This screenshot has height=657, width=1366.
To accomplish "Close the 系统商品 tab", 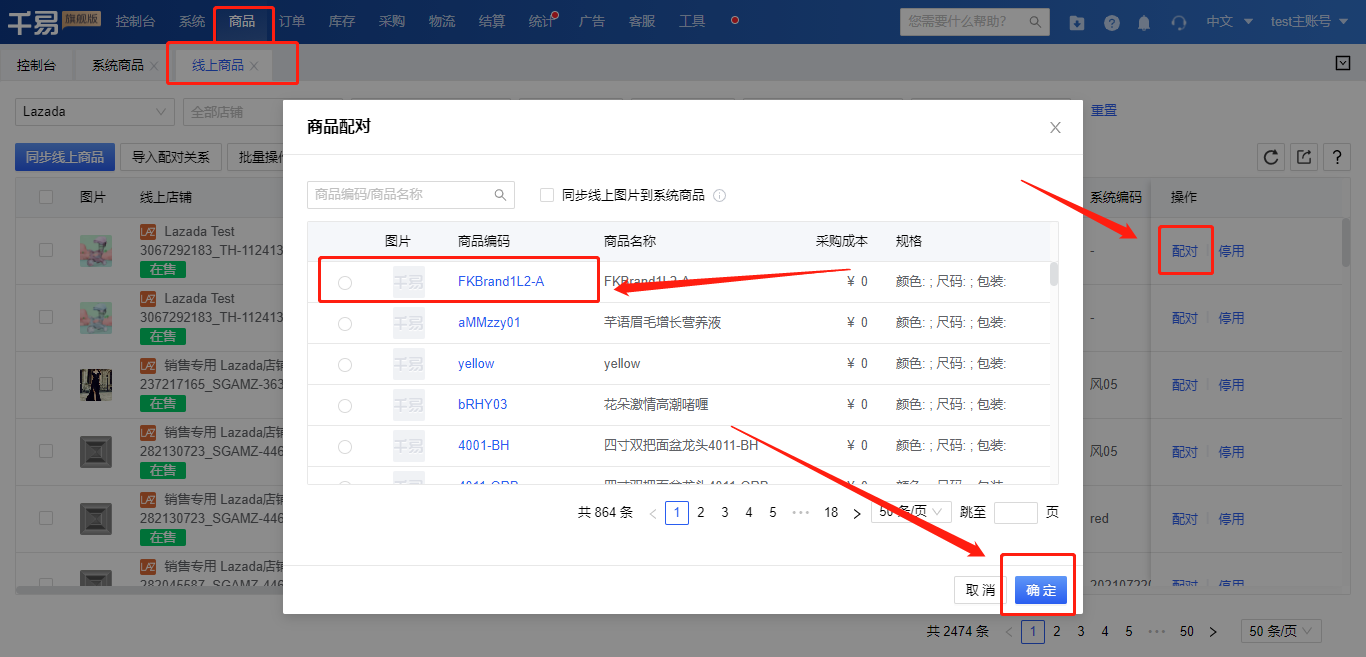I will [154, 66].
